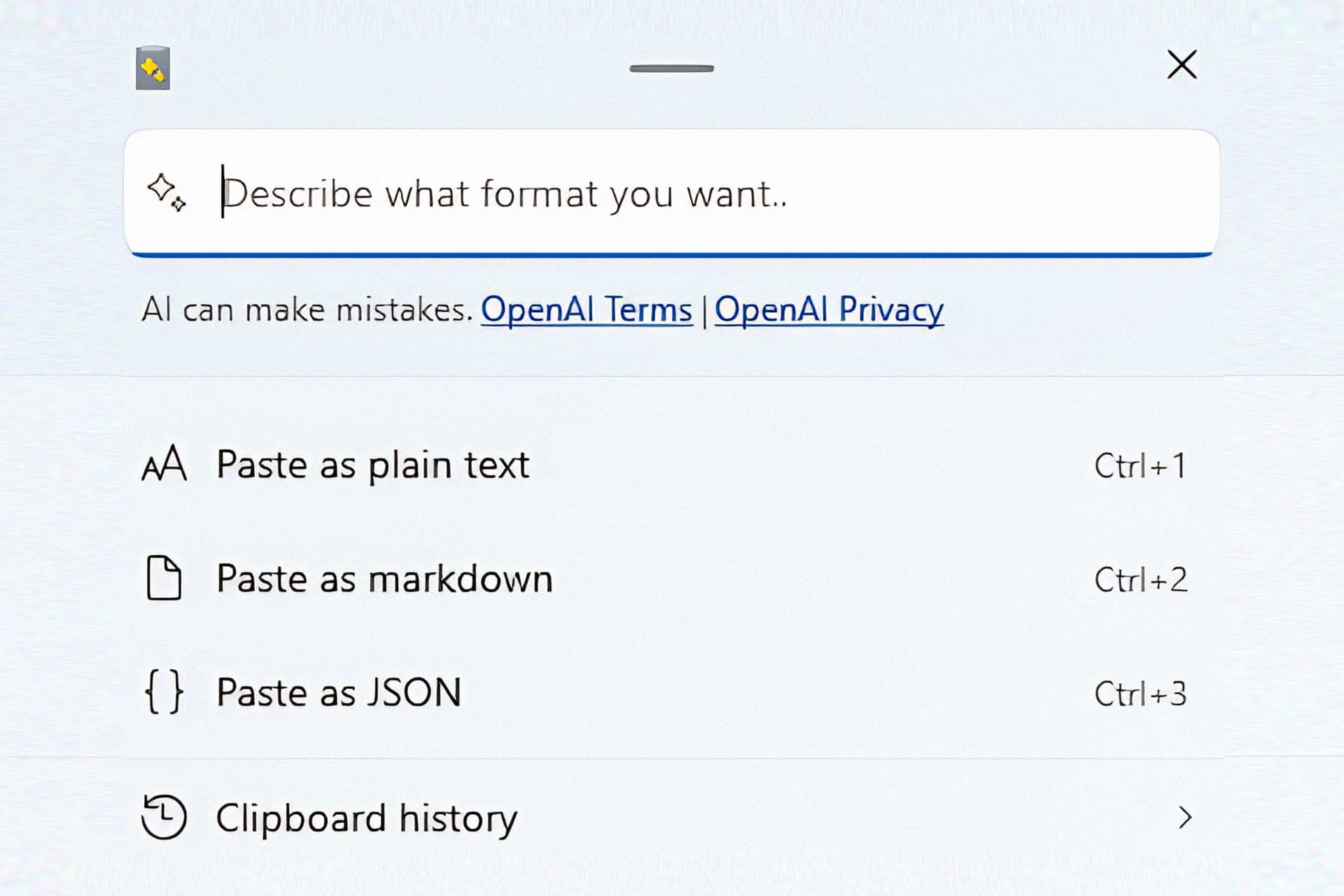Image resolution: width=1344 pixels, height=896 pixels.
Task: Choose Paste as markdown option
Action: point(384,579)
